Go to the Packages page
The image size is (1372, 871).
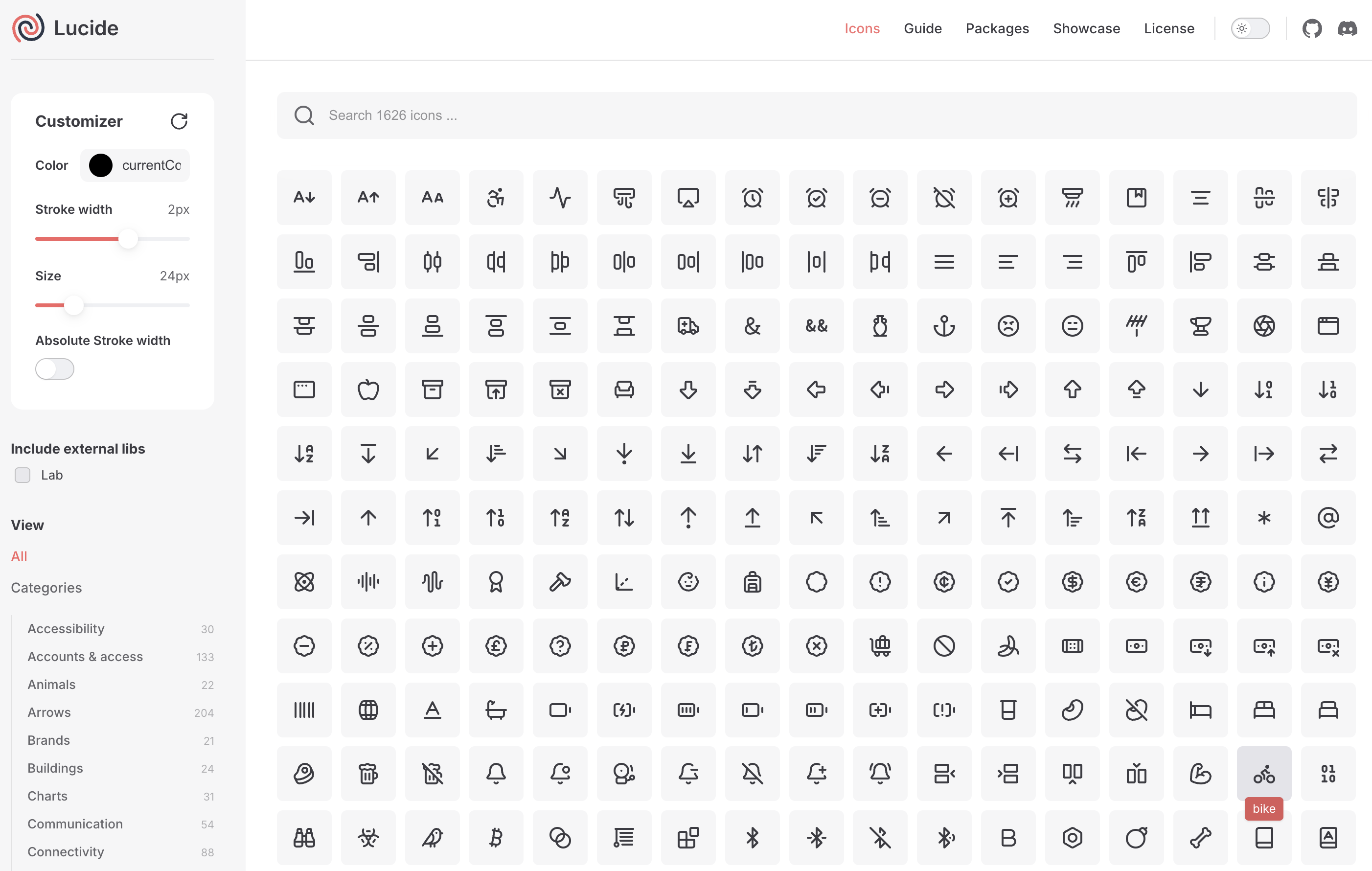[997, 28]
